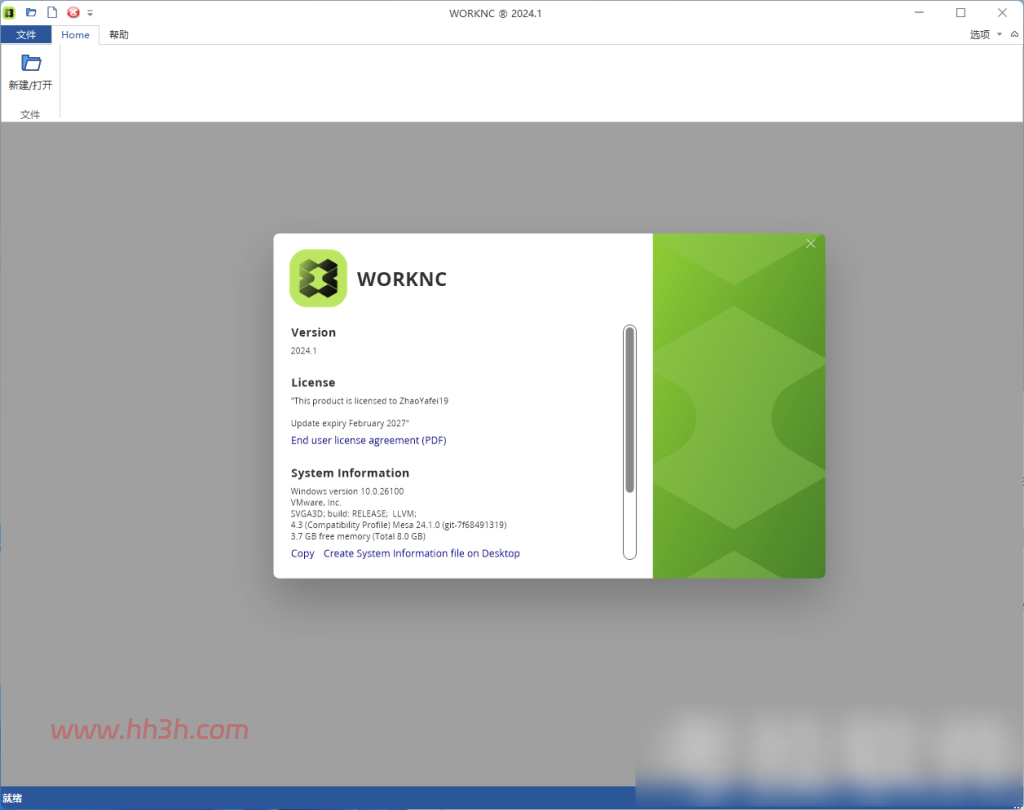Click "3.7 GB free memory" line
Viewport: 1024px width, 810px height.
358,536
